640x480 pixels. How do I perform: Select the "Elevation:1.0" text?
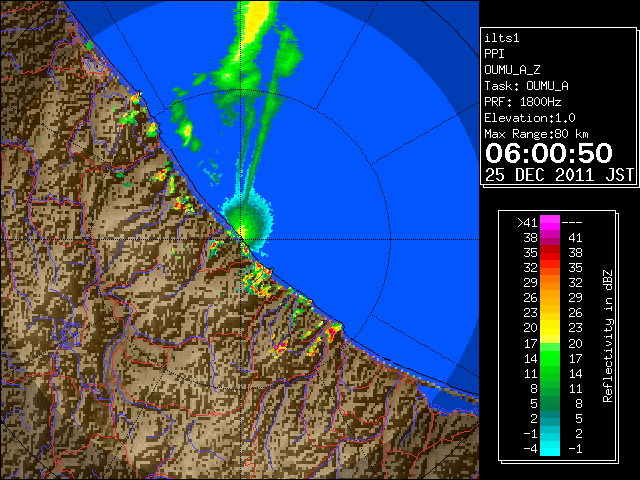(529, 118)
